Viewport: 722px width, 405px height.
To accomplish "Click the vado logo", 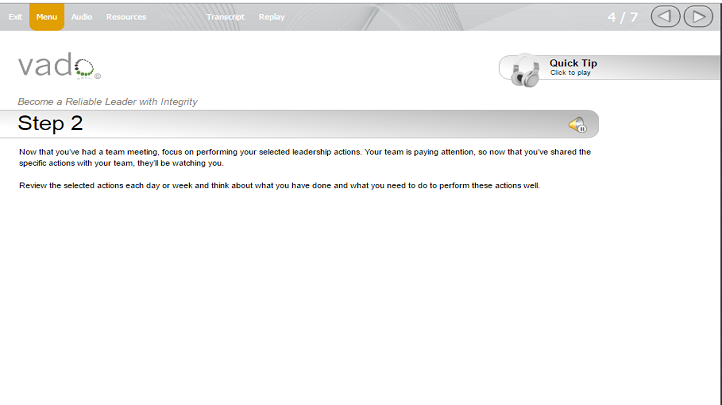I will [59, 65].
